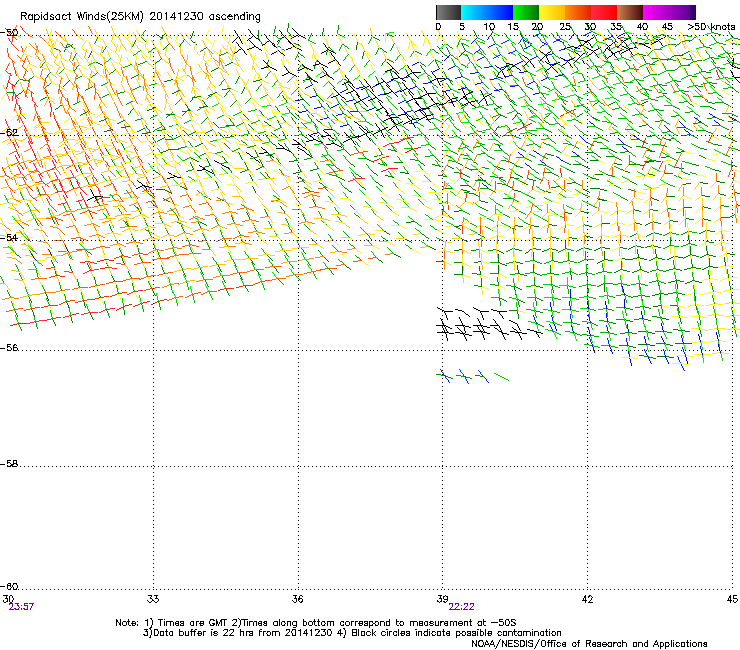Click 'NOAA/NESDIS/Office of Research and Applications' credit

(589, 644)
